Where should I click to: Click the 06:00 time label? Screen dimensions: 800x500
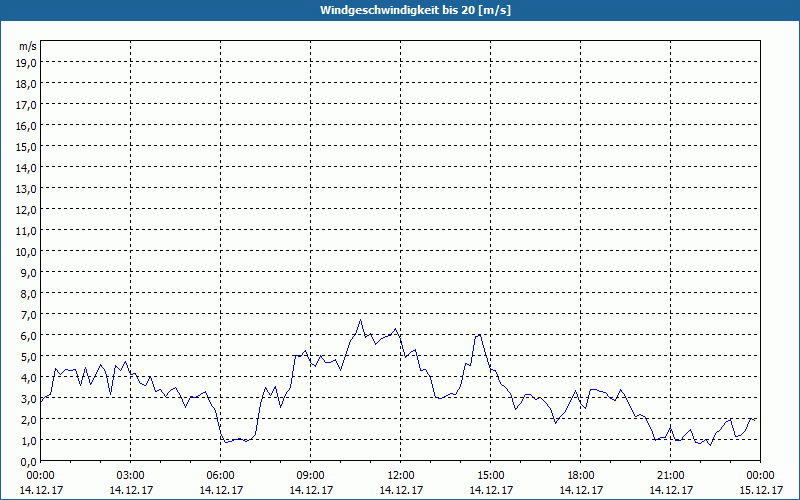221,476
